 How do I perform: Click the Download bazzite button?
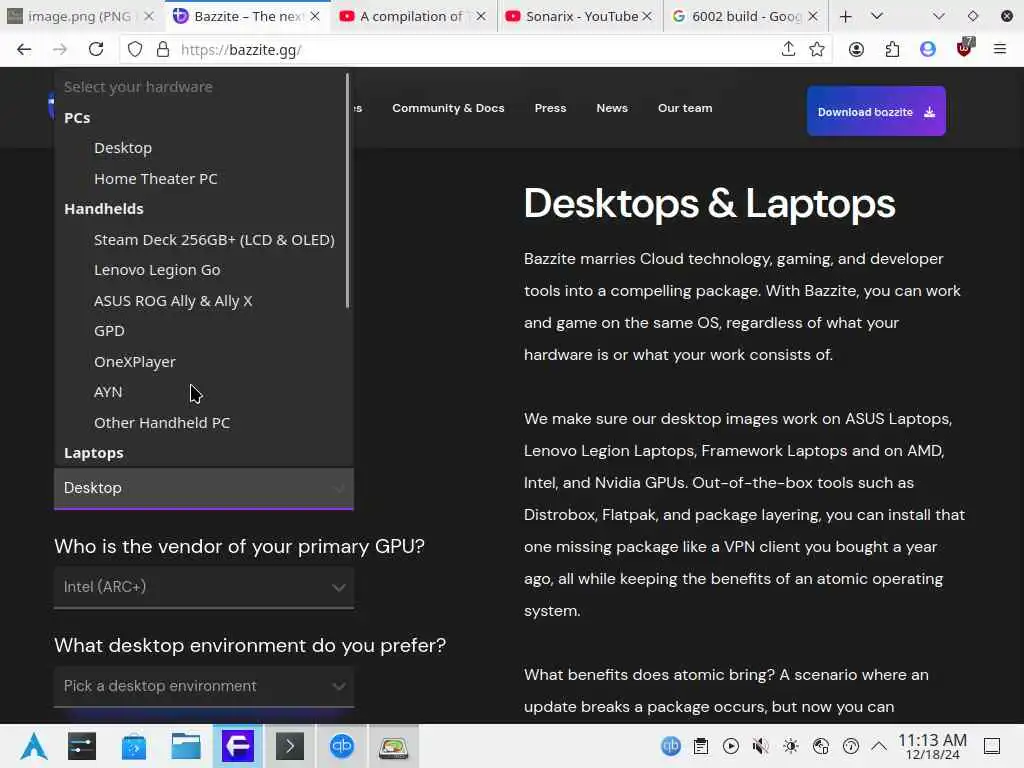876,112
